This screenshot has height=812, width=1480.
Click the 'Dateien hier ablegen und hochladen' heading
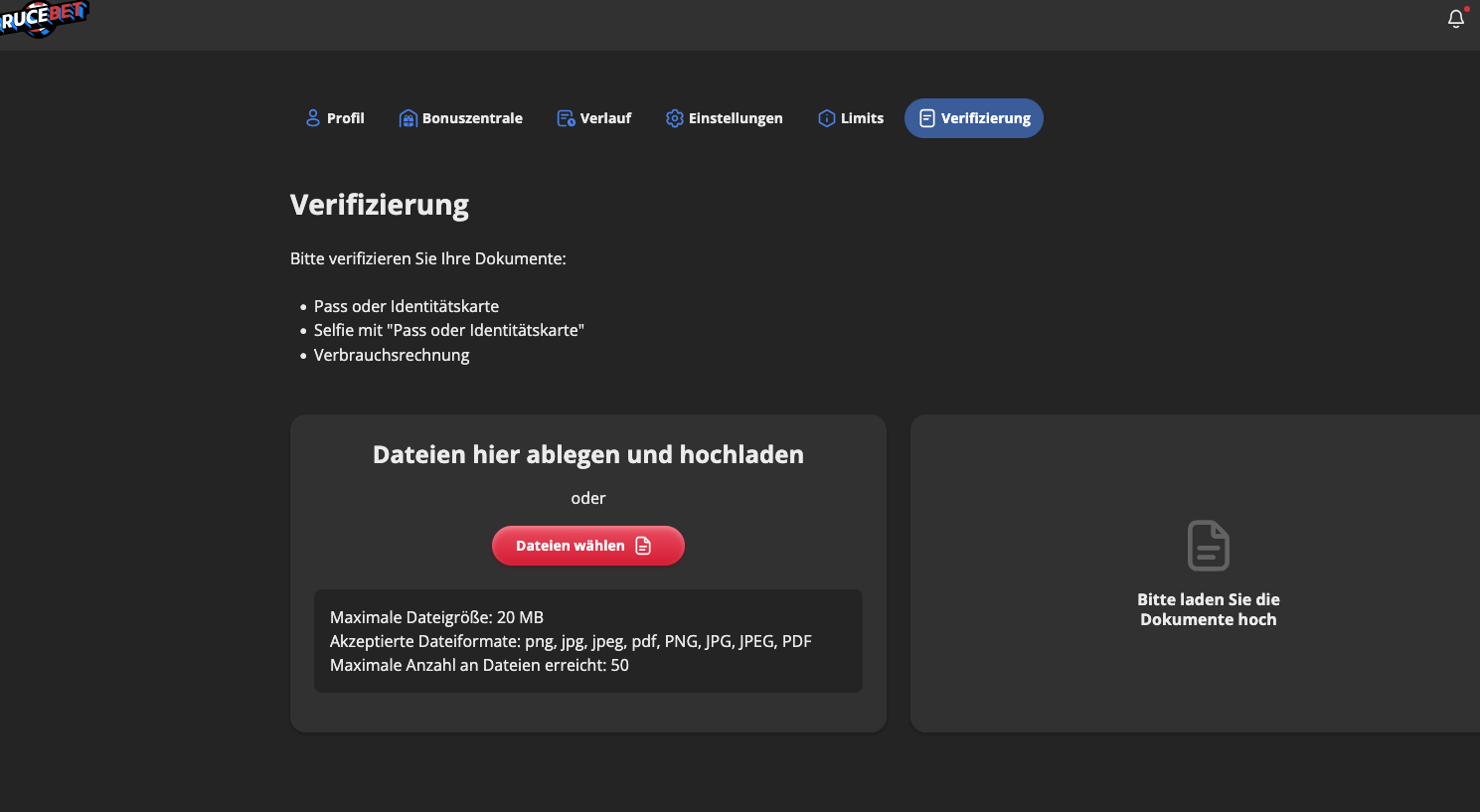point(587,454)
